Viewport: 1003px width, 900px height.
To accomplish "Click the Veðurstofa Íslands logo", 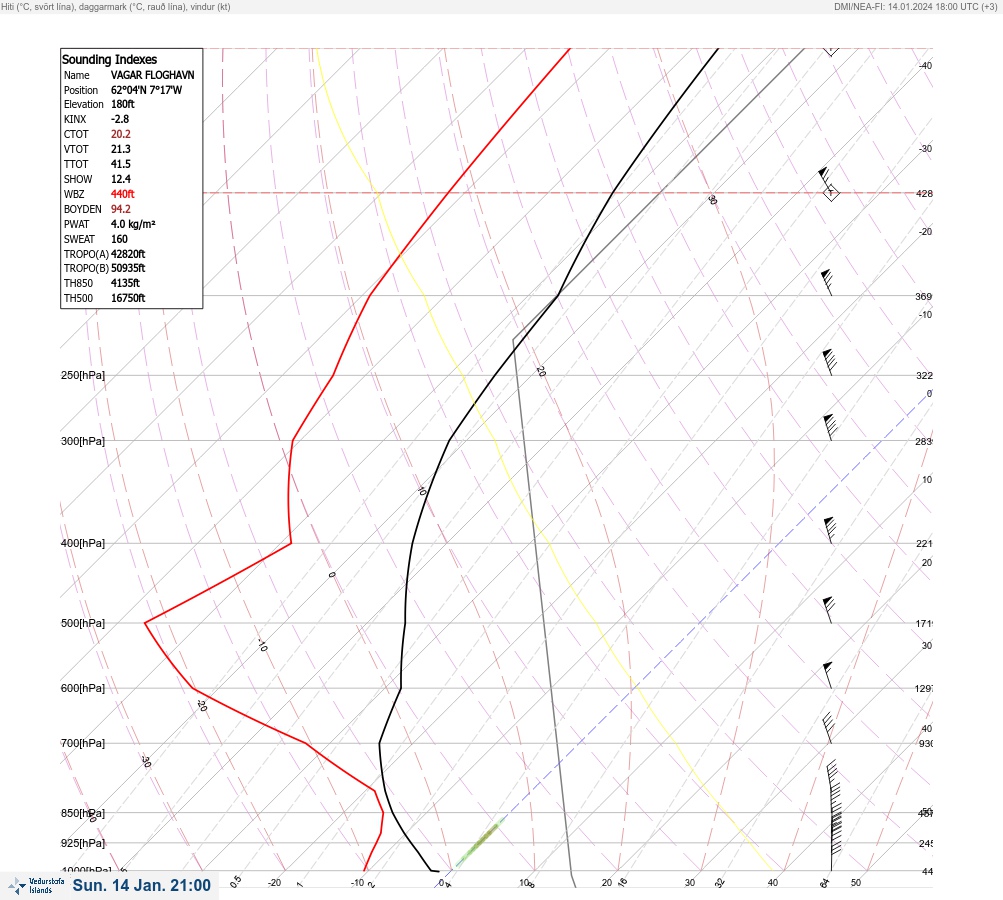I will (x=36, y=886).
